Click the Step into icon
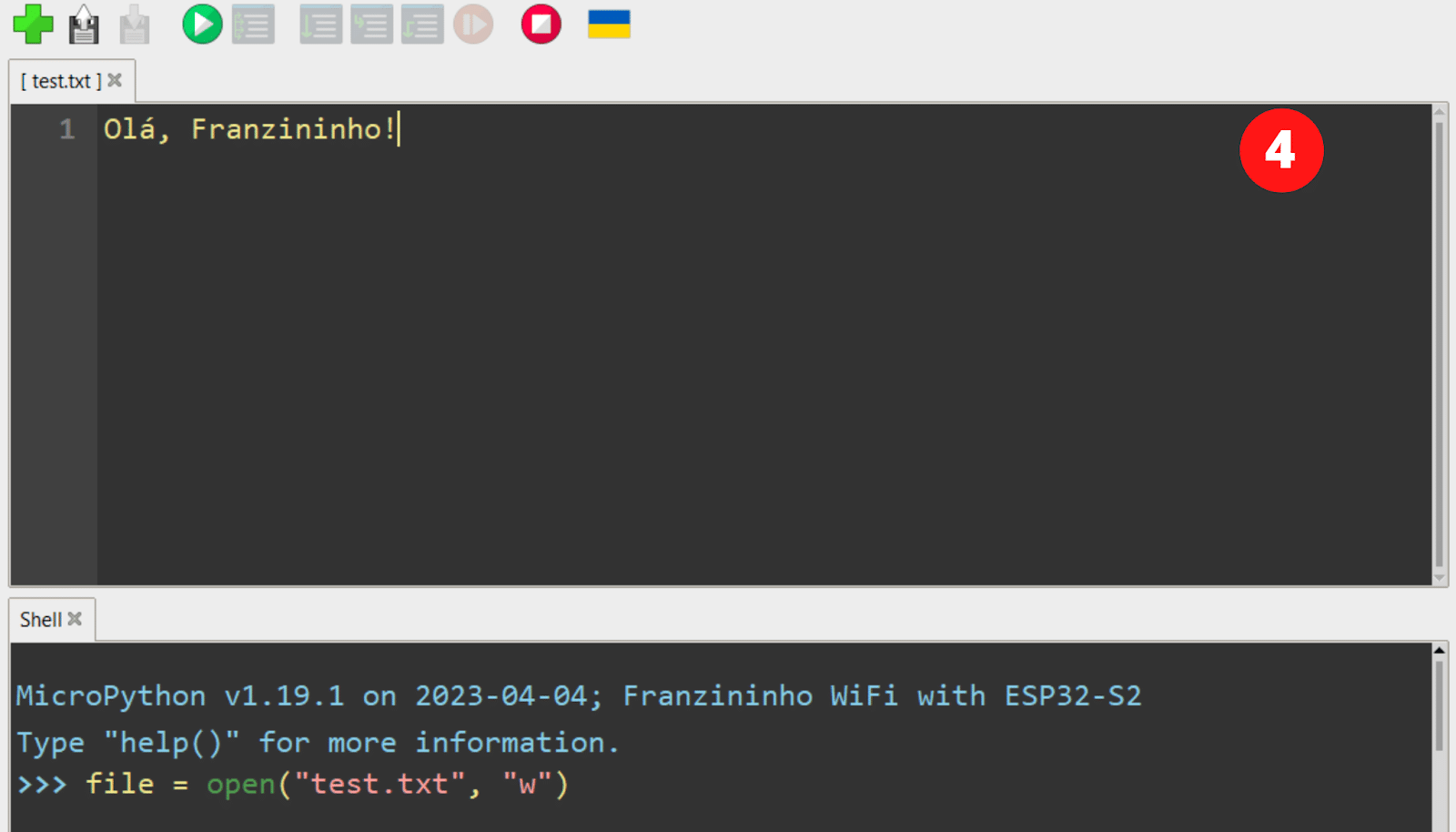 [x=371, y=25]
